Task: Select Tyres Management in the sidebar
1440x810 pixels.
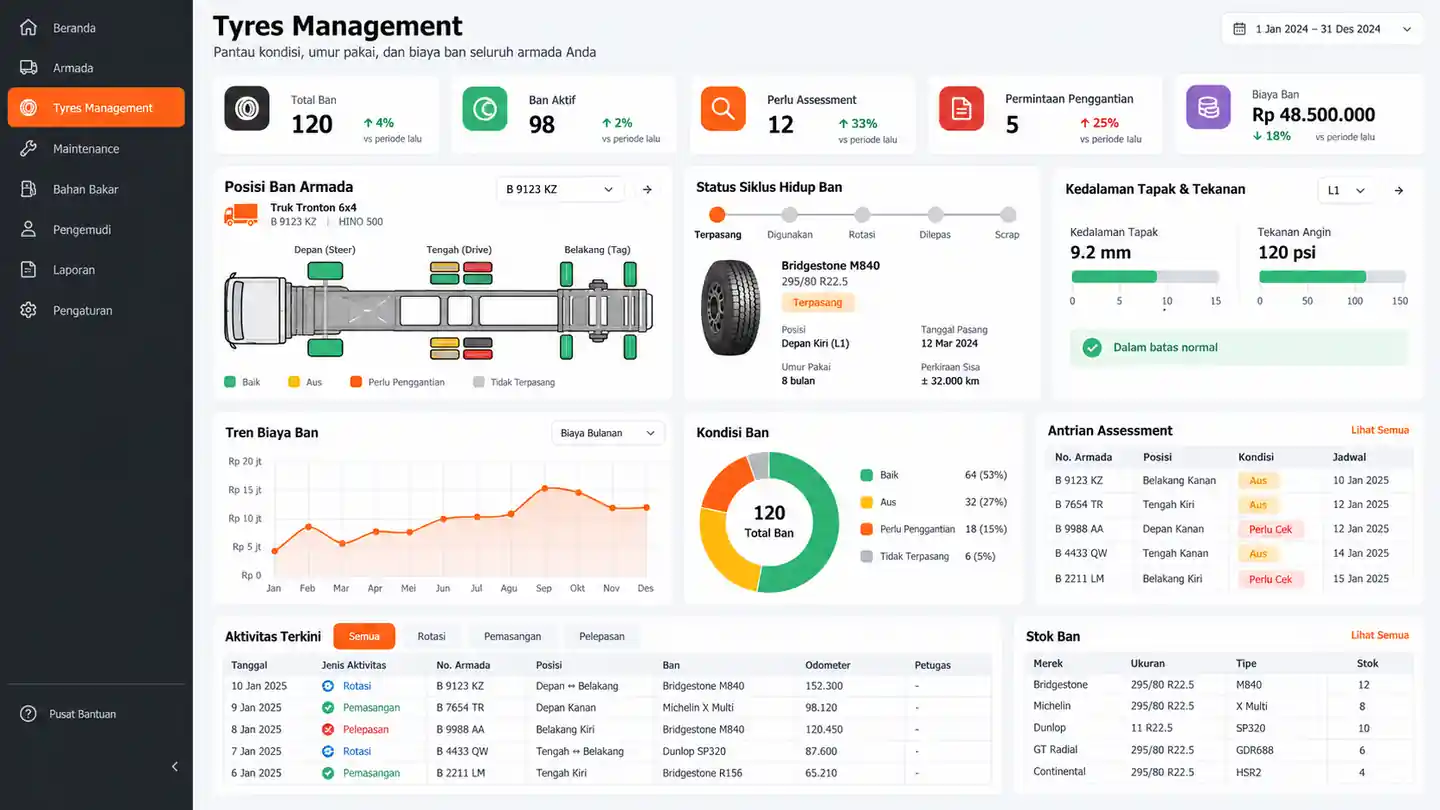Action: pyautogui.click(x=96, y=108)
